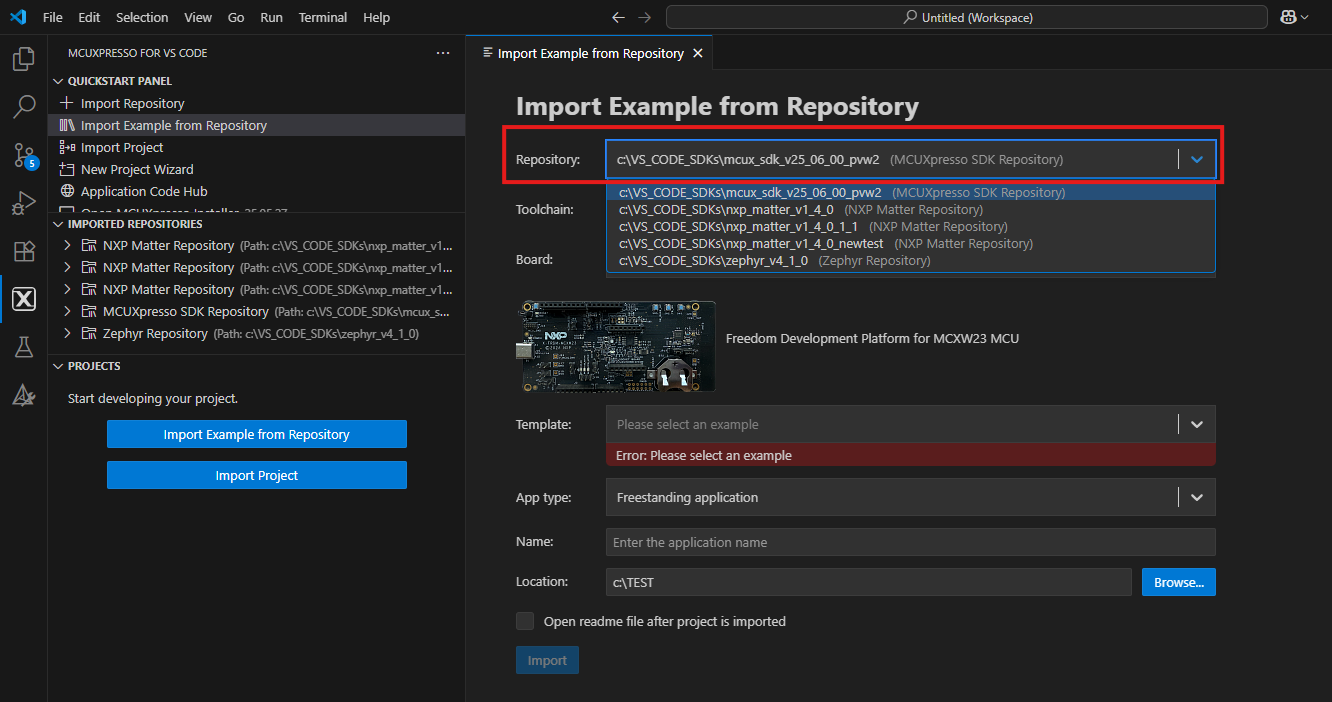Open the Terminal menu
Image resolution: width=1332 pixels, height=702 pixels.
(x=322, y=17)
